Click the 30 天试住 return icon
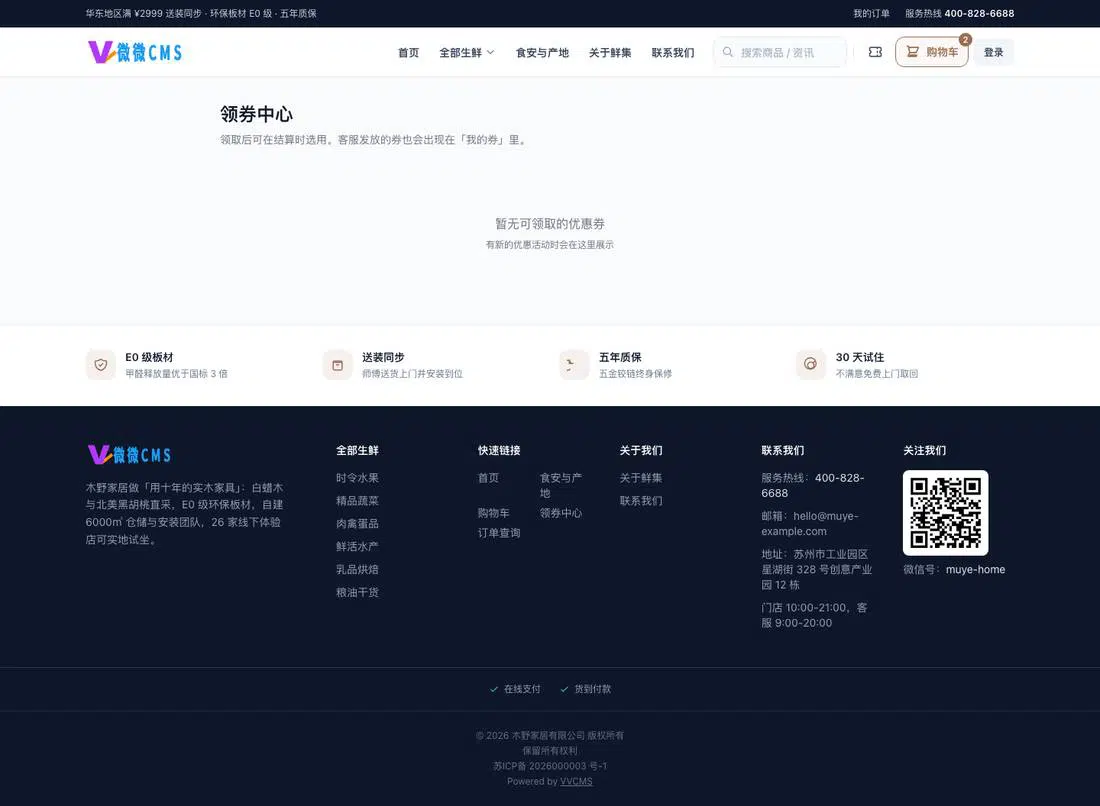Screen dimensions: 1100x806 point(810,365)
